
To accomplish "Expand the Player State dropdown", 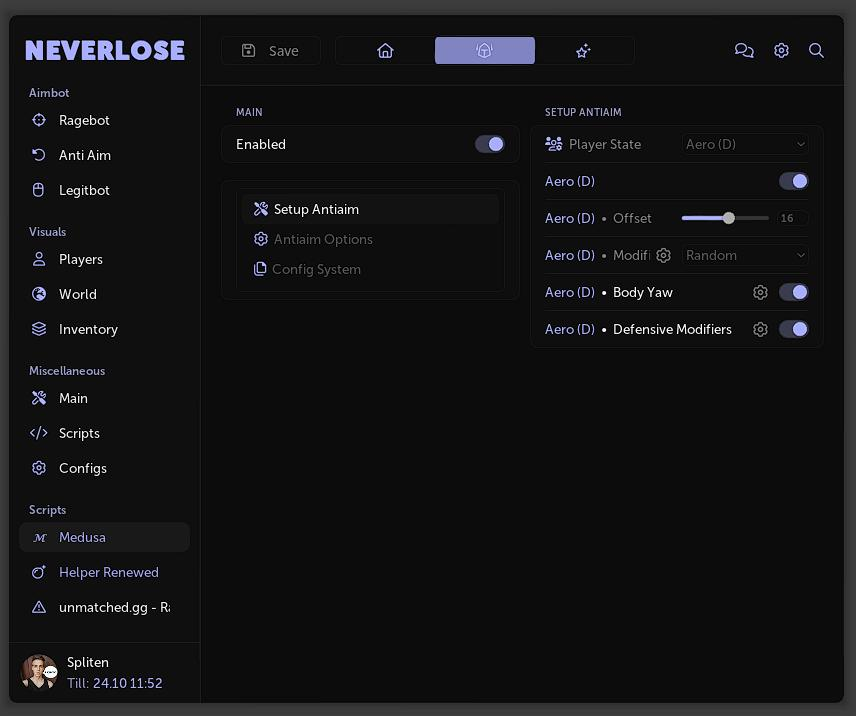I will pyautogui.click(x=745, y=144).
